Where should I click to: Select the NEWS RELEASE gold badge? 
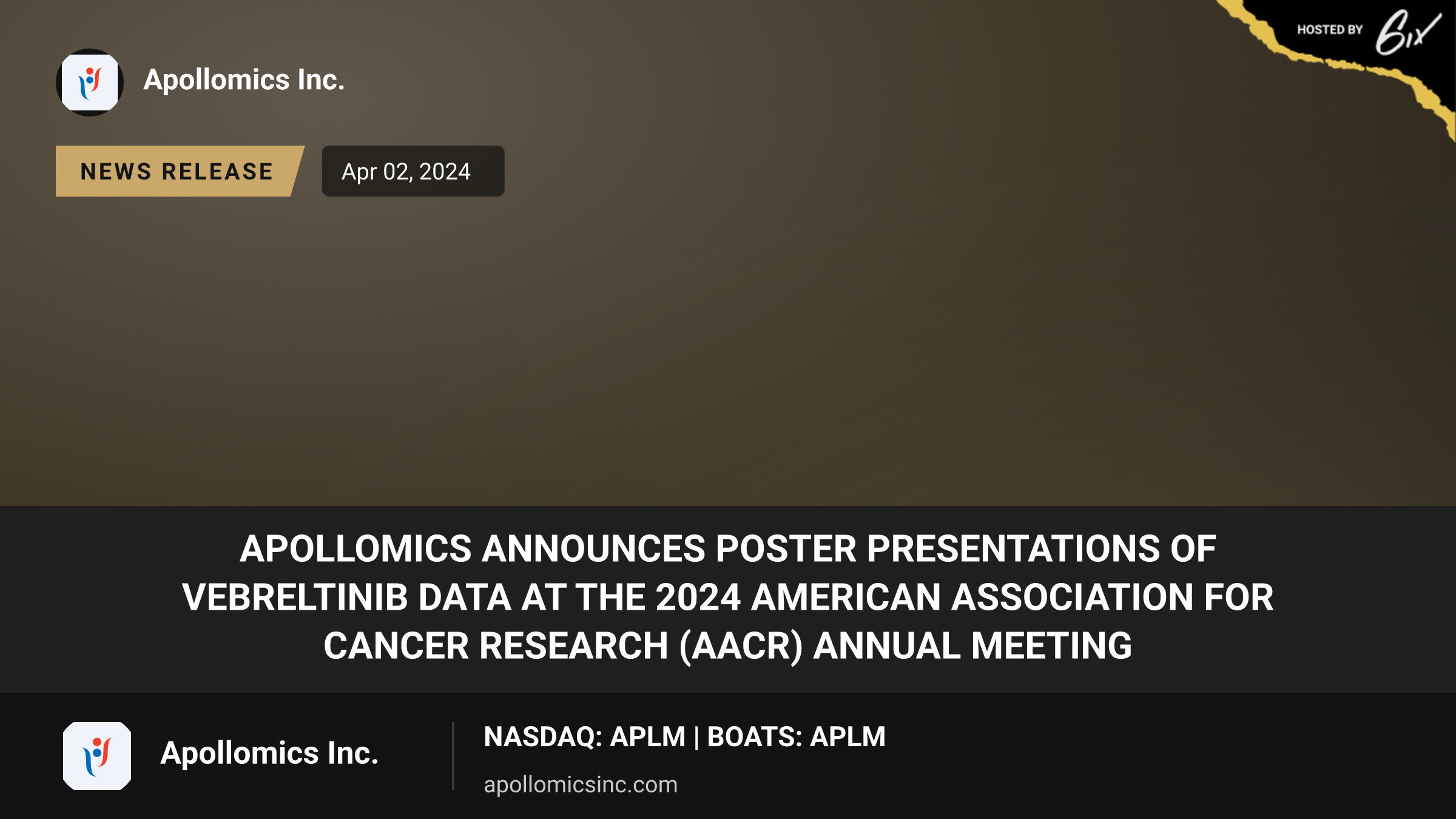180,171
